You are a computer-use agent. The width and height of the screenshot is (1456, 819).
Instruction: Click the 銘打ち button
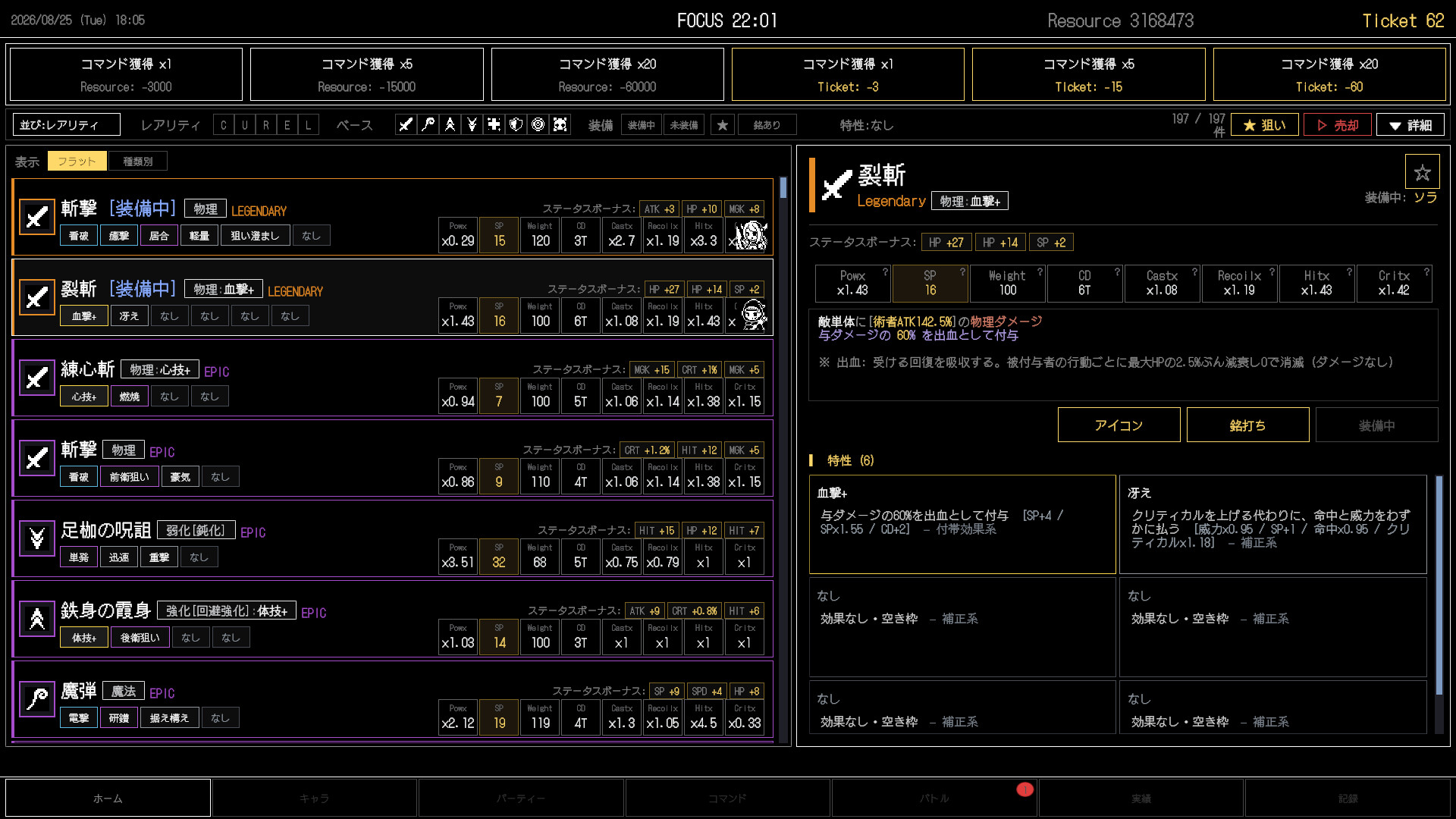coord(1248,425)
